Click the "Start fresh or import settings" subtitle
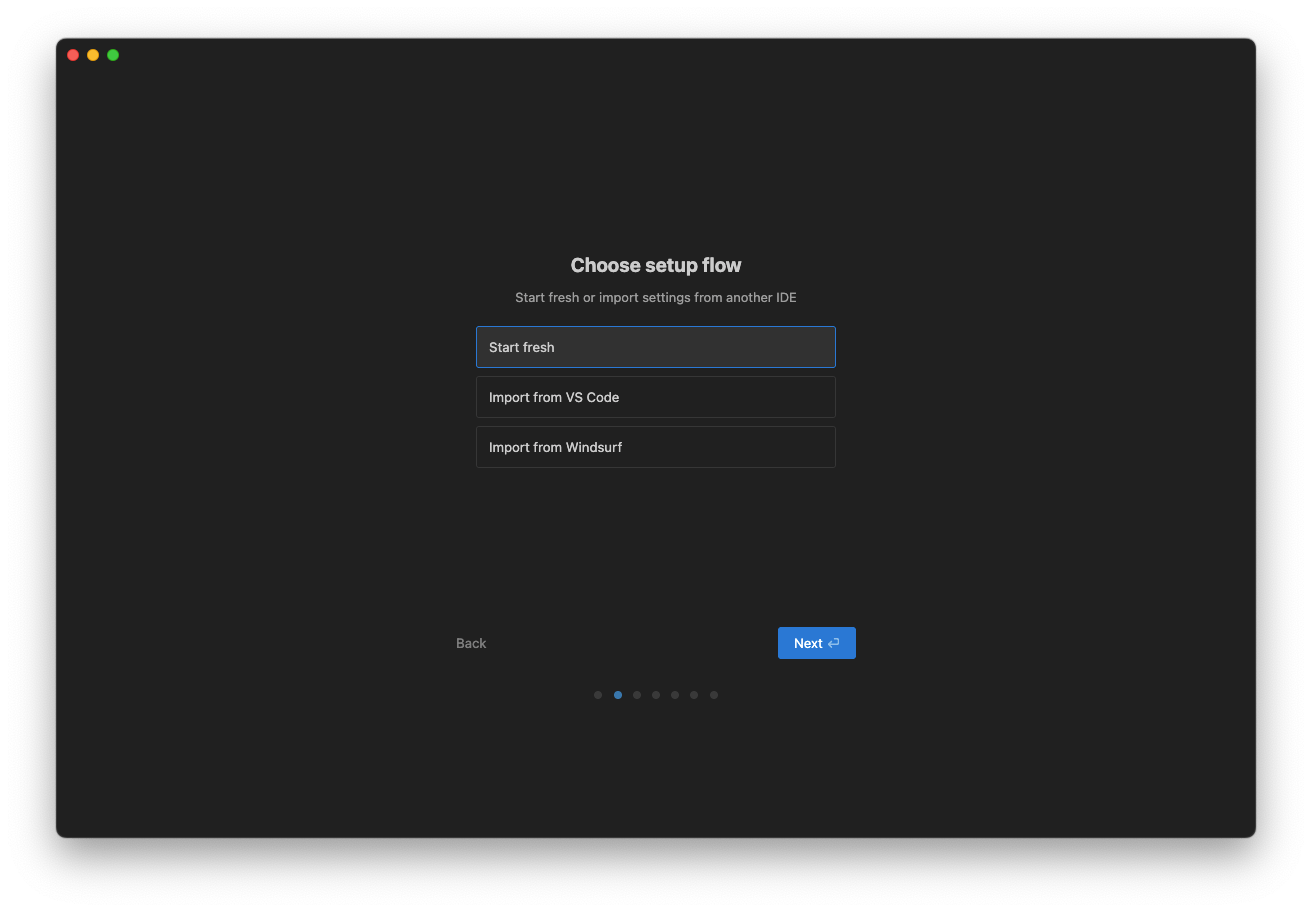This screenshot has height=912, width=1312. tap(656, 297)
